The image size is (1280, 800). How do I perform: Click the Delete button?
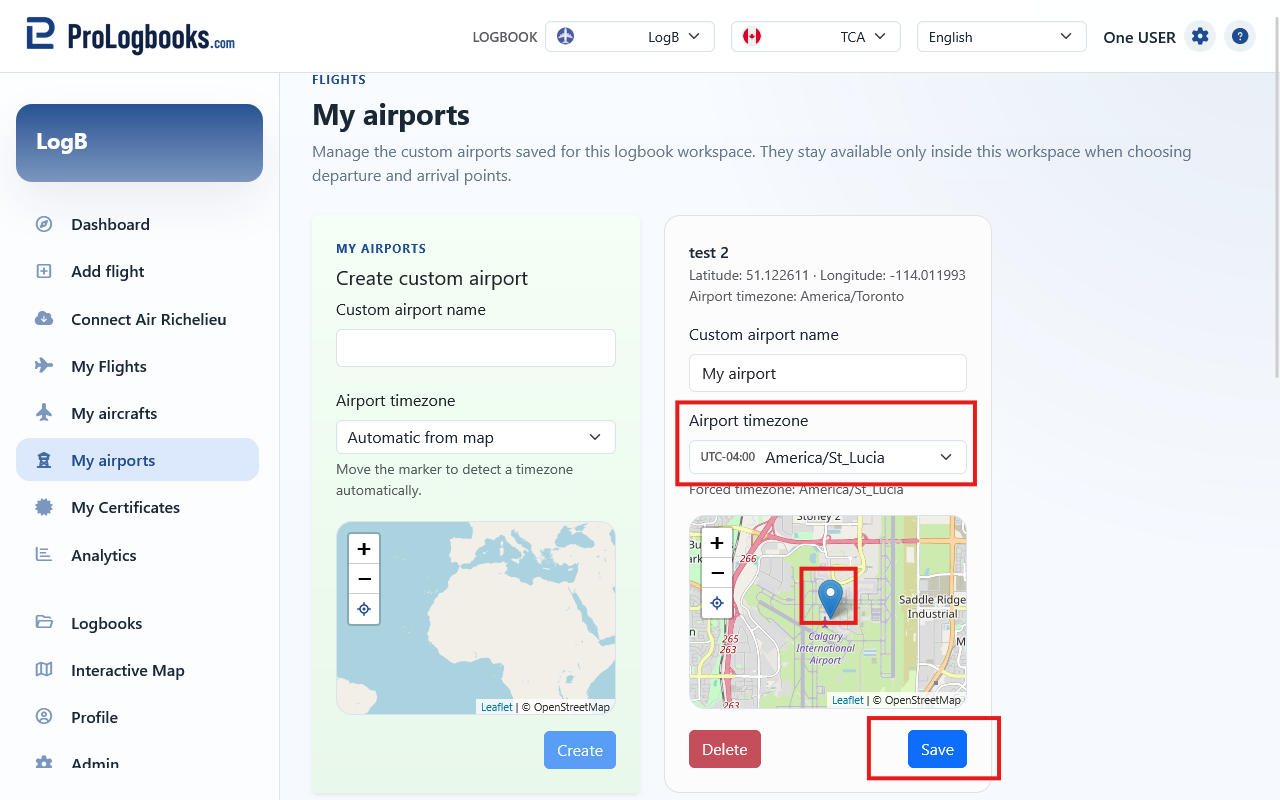point(725,749)
